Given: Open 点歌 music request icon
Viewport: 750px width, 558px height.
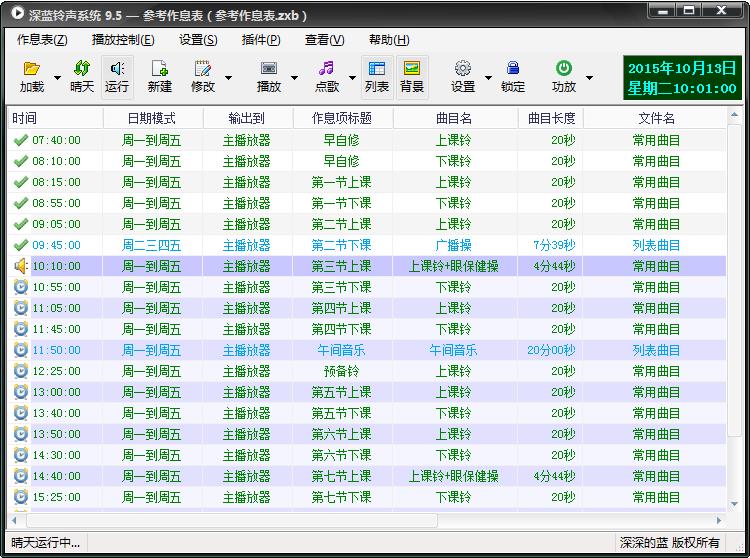Looking at the screenshot, I should pos(326,69).
